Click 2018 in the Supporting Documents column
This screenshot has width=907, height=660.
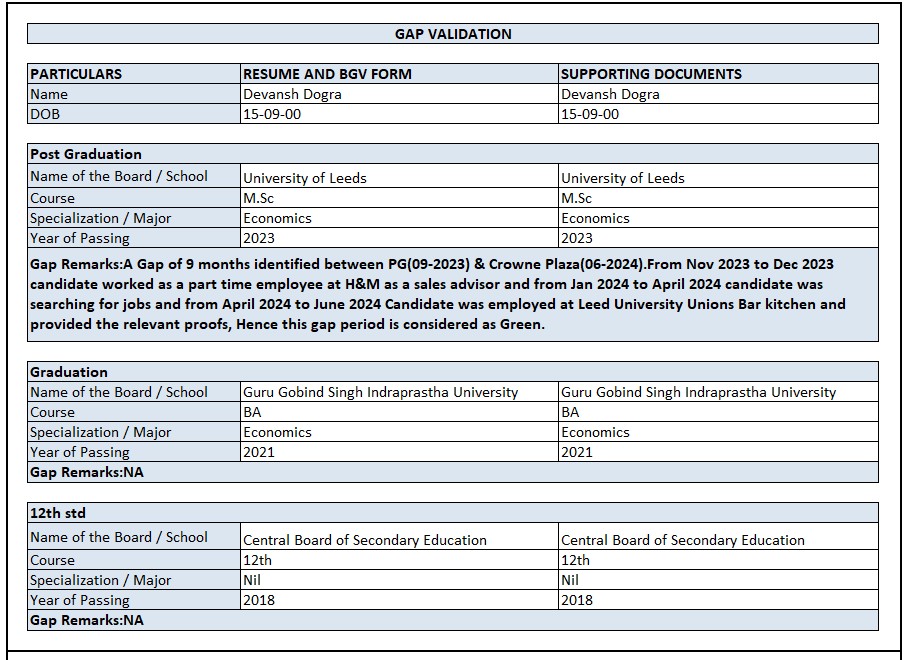pyautogui.click(x=576, y=600)
